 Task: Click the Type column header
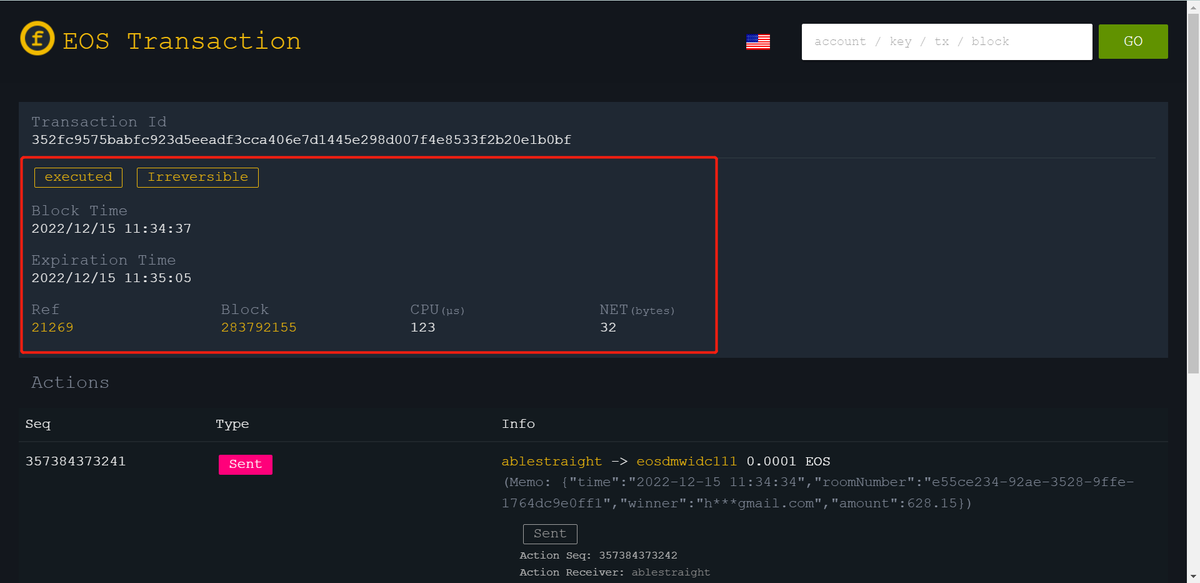click(232, 424)
